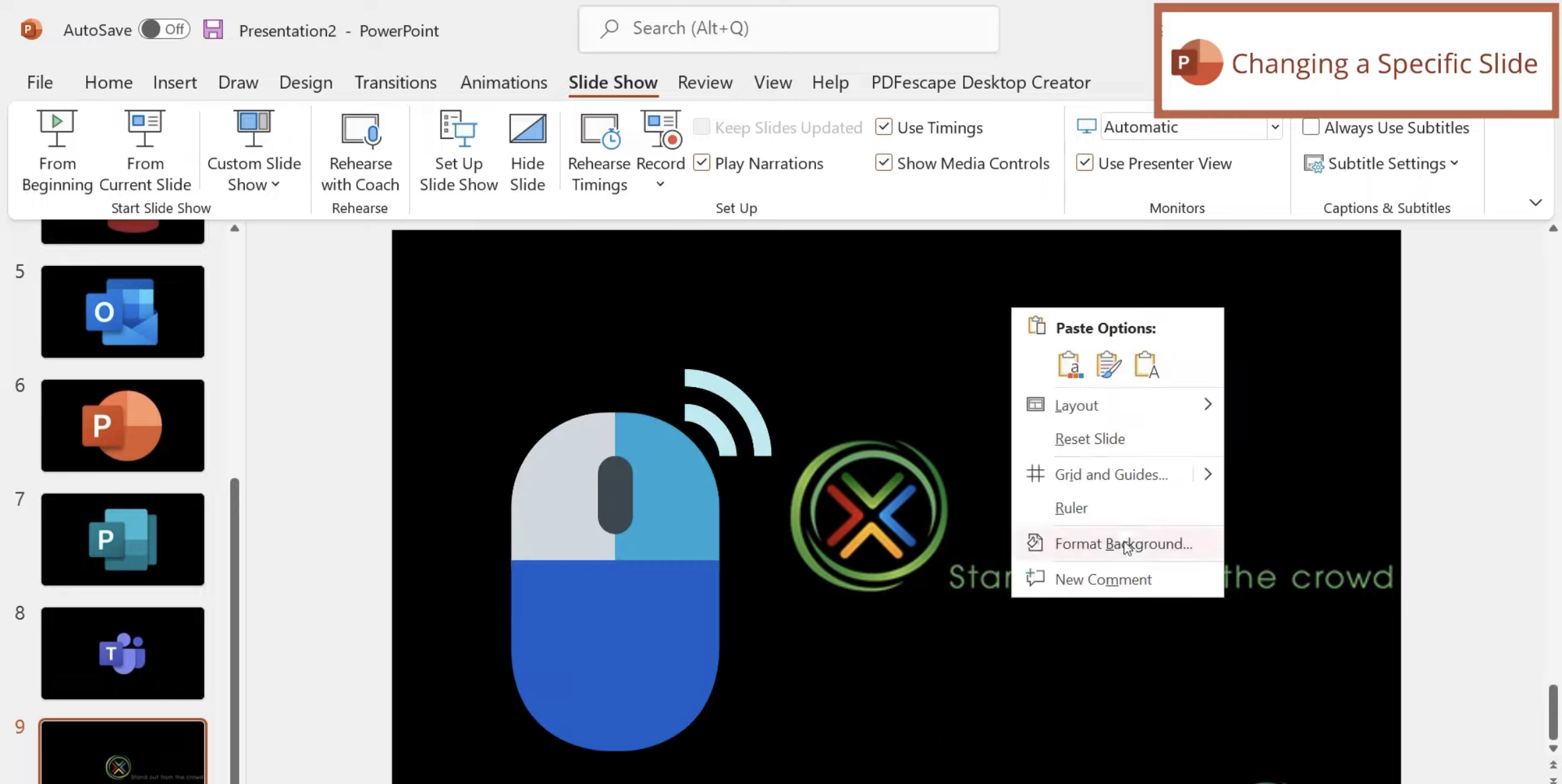This screenshot has width=1562, height=784.
Task: Select slide 9 thumbnail
Action: click(x=122, y=752)
